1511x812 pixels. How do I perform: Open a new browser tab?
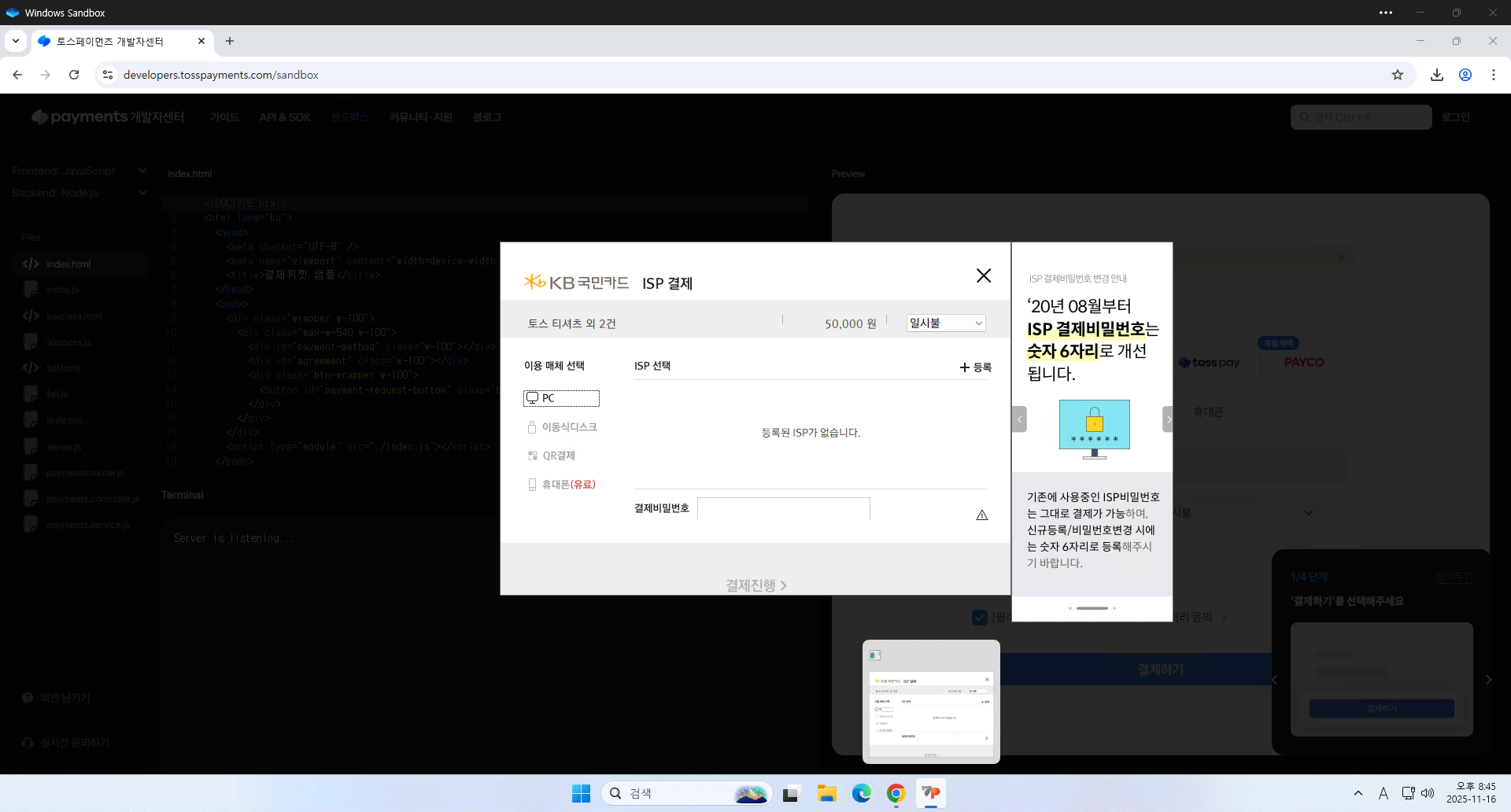click(x=230, y=41)
